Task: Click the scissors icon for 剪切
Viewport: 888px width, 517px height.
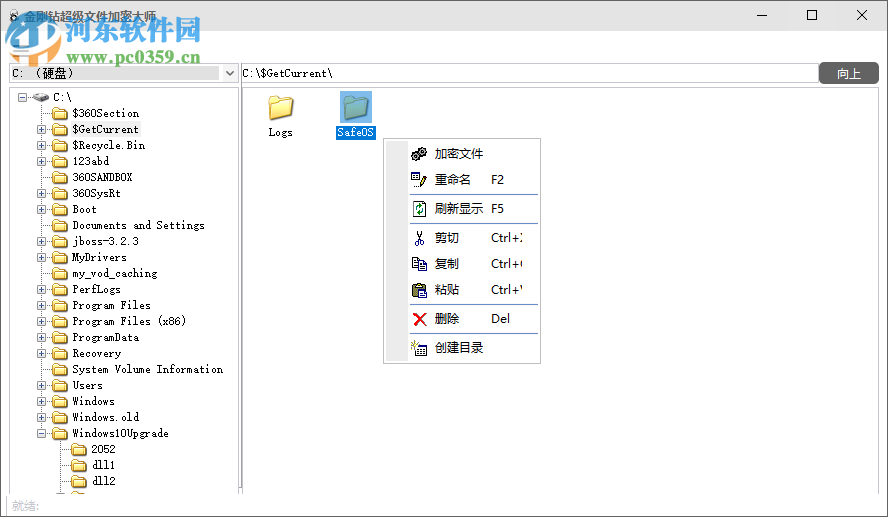Action: pyautogui.click(x=419, y=238)
